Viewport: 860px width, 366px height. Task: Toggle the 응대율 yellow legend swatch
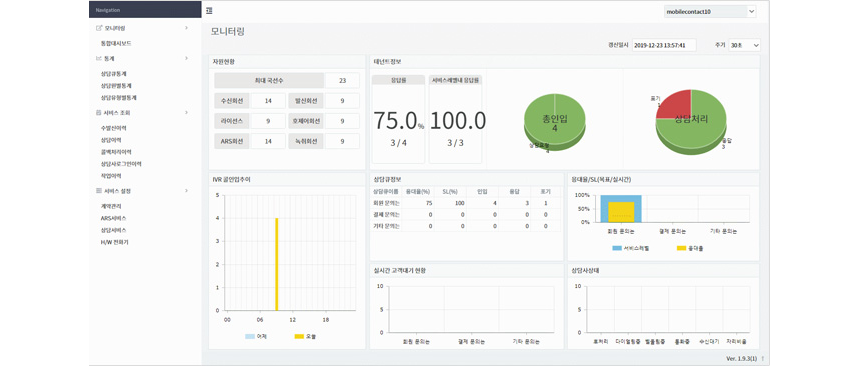(682, 248)
